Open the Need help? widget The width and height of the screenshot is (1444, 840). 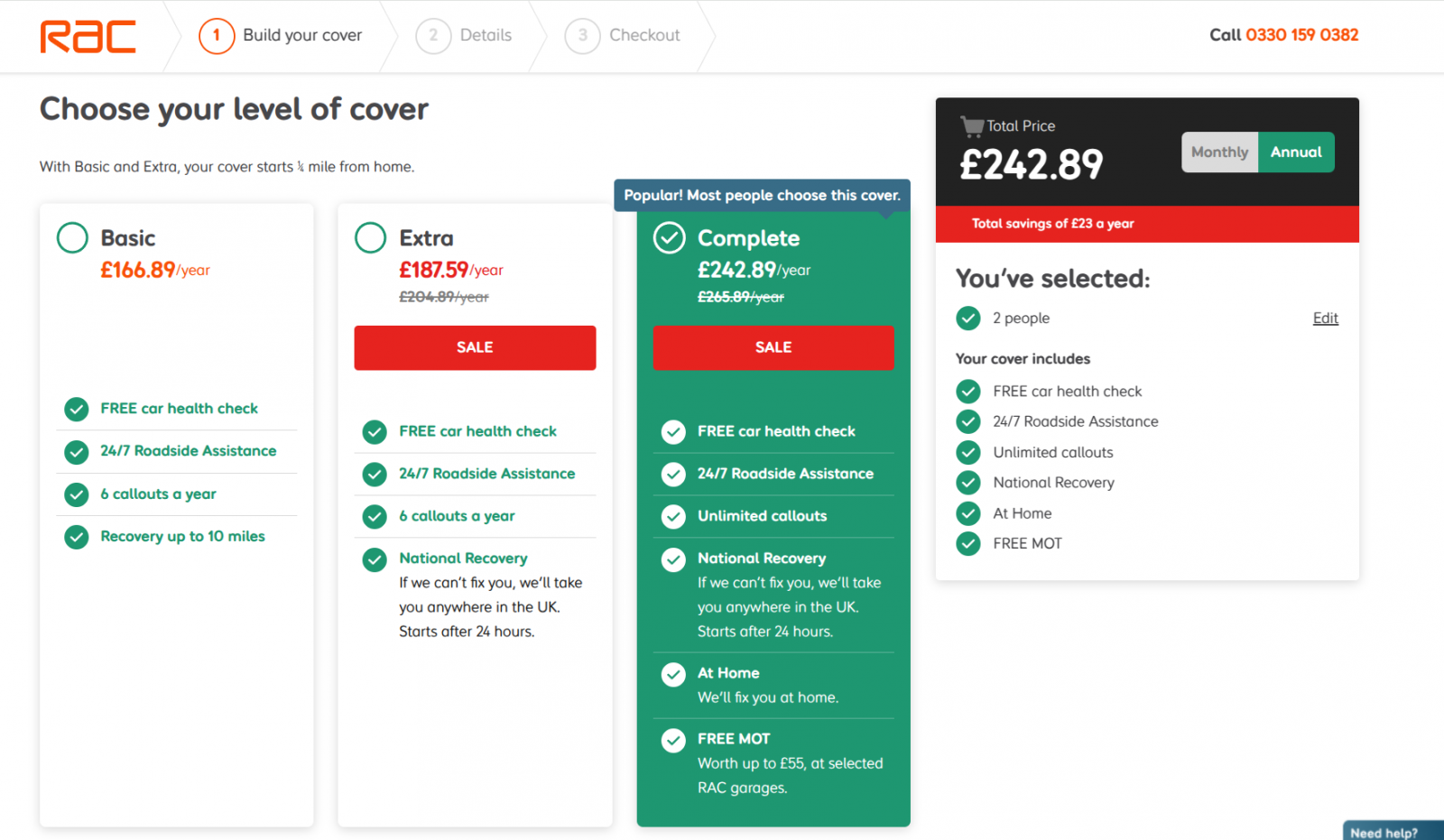click(x=1392, y=831)
